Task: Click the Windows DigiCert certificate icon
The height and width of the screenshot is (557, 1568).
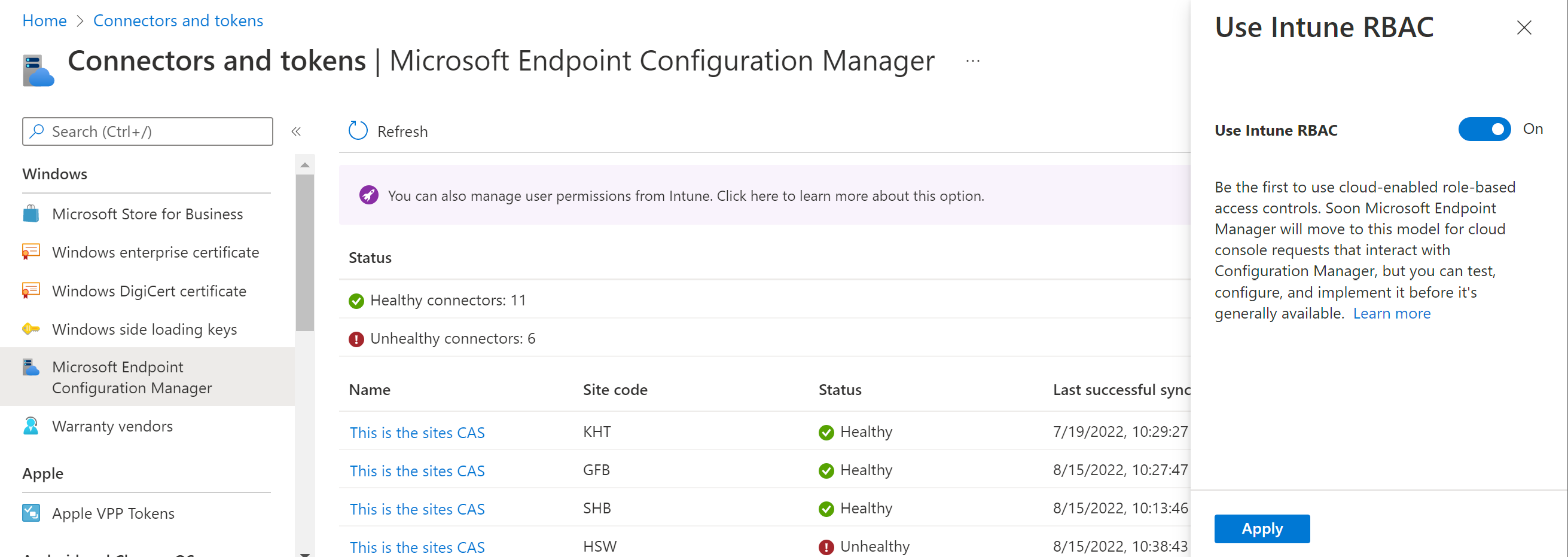Action: coord(31,290)
